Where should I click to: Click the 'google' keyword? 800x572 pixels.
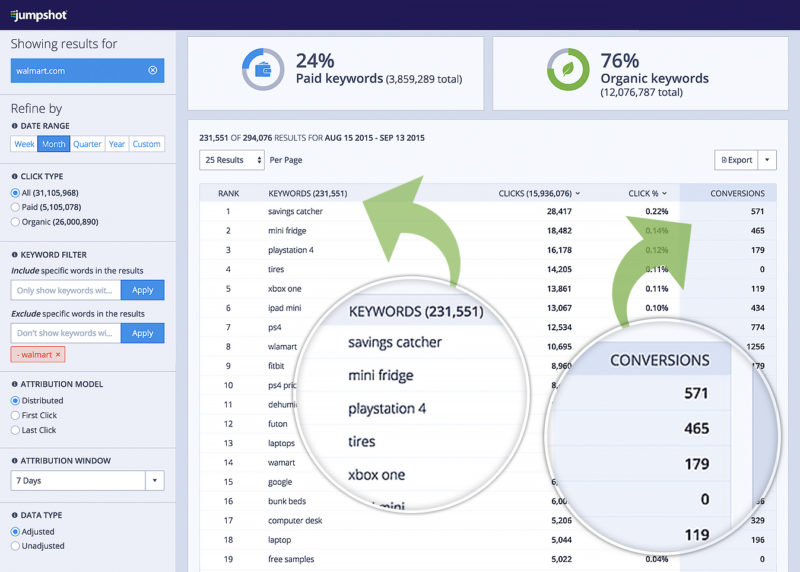tap(280, 482)
